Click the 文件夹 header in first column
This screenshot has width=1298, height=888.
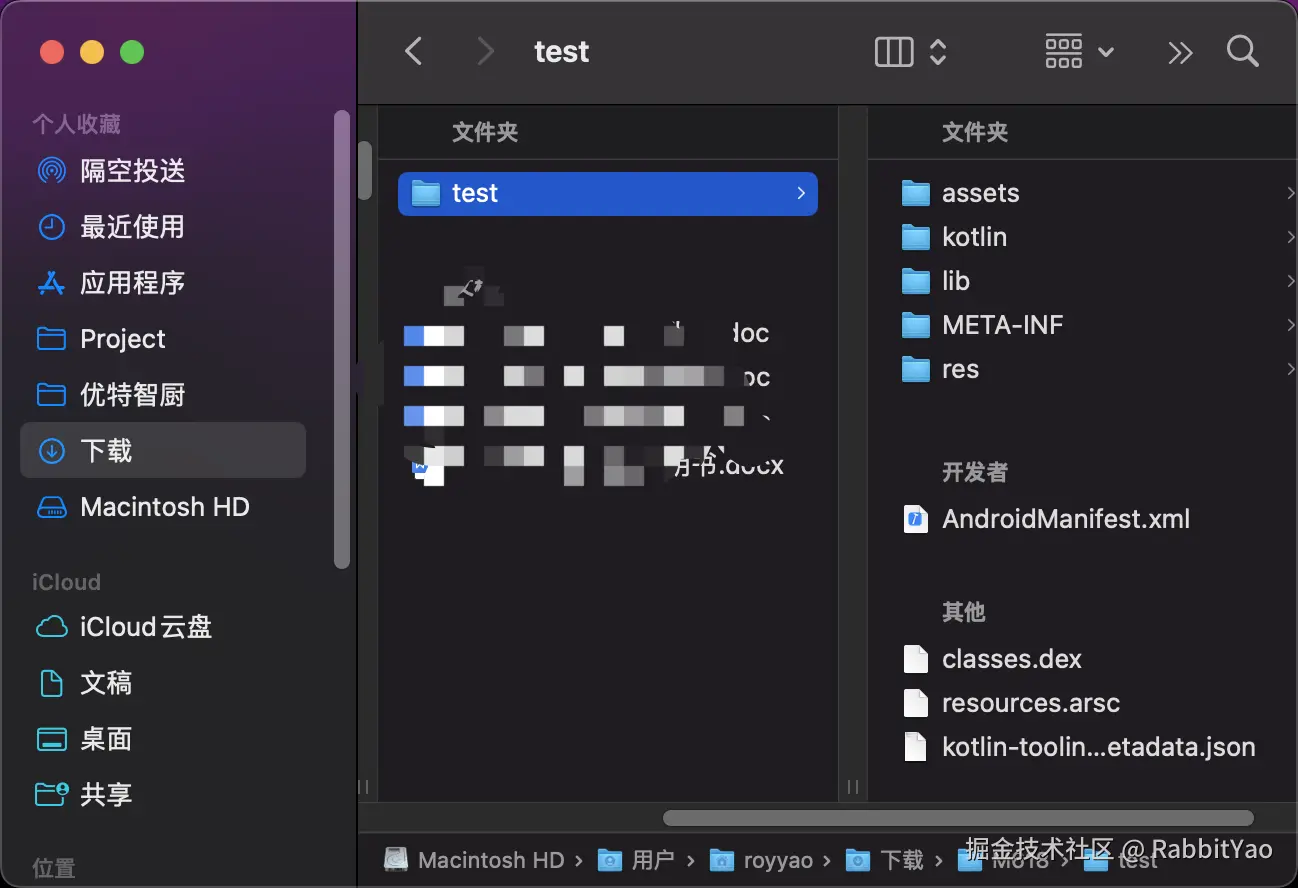[x=485, y=132]
